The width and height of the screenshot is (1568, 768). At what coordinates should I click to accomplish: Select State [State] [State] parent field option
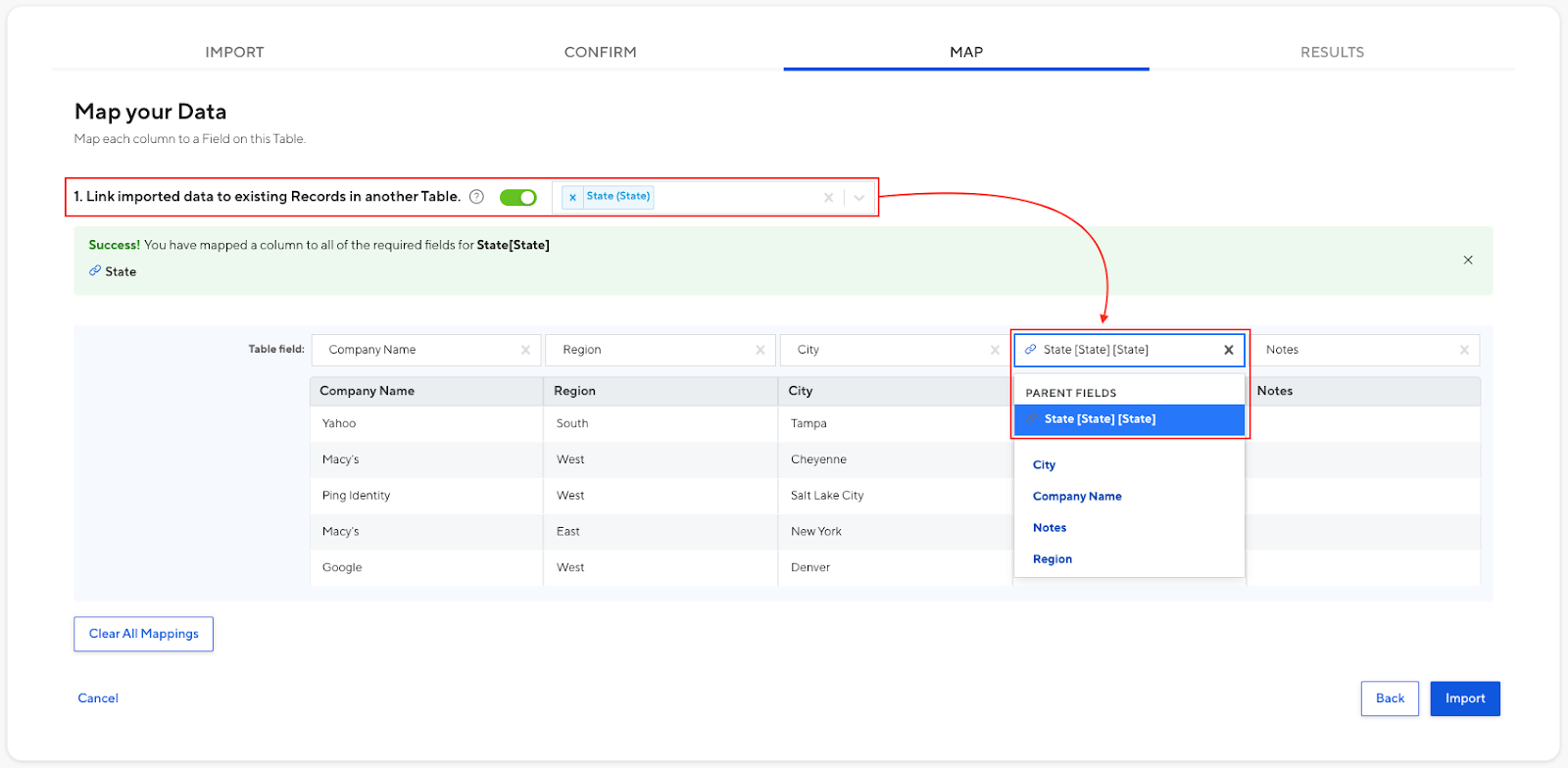1129,419
